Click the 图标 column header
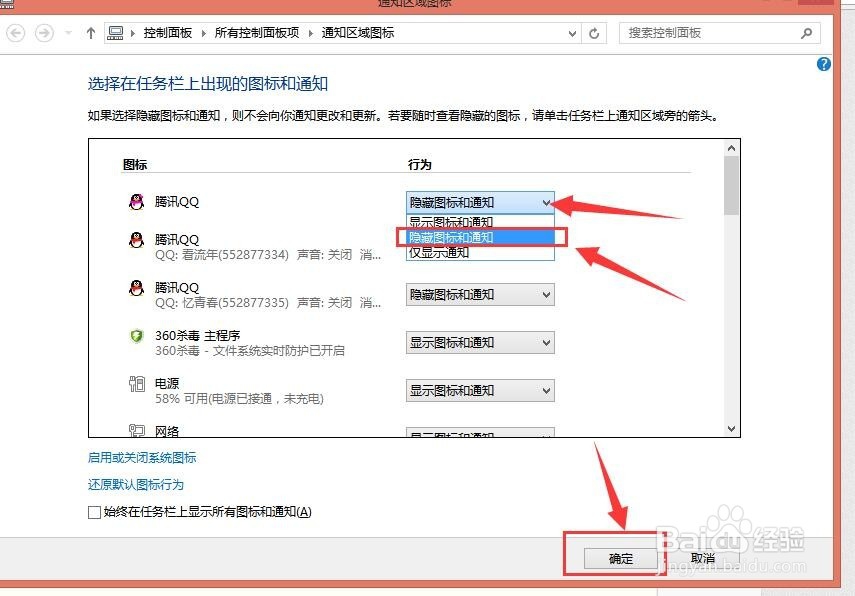855x596 pixels. [135, 165]
